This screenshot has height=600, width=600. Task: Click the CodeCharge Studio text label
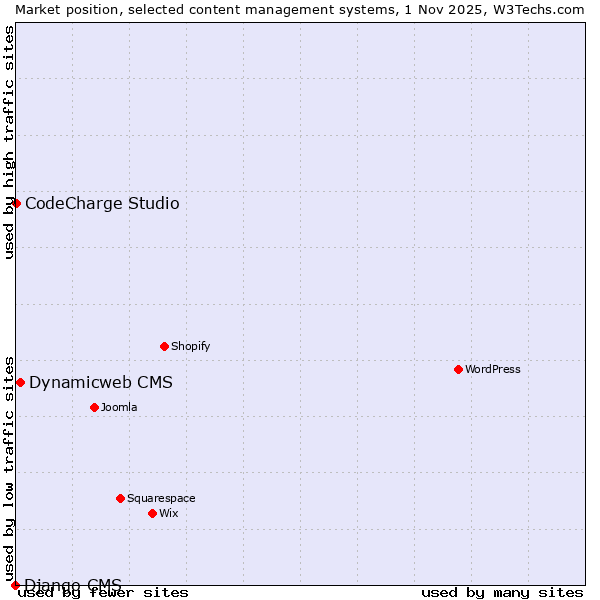pyautogui.click(x=102, y=204)
